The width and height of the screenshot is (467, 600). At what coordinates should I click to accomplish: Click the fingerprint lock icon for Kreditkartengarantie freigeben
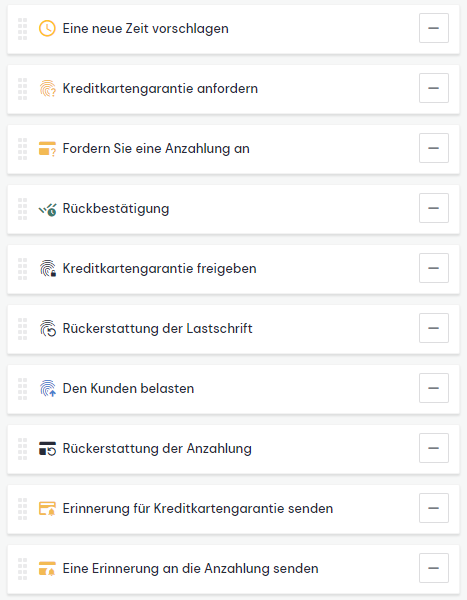(x=47, y=269)
